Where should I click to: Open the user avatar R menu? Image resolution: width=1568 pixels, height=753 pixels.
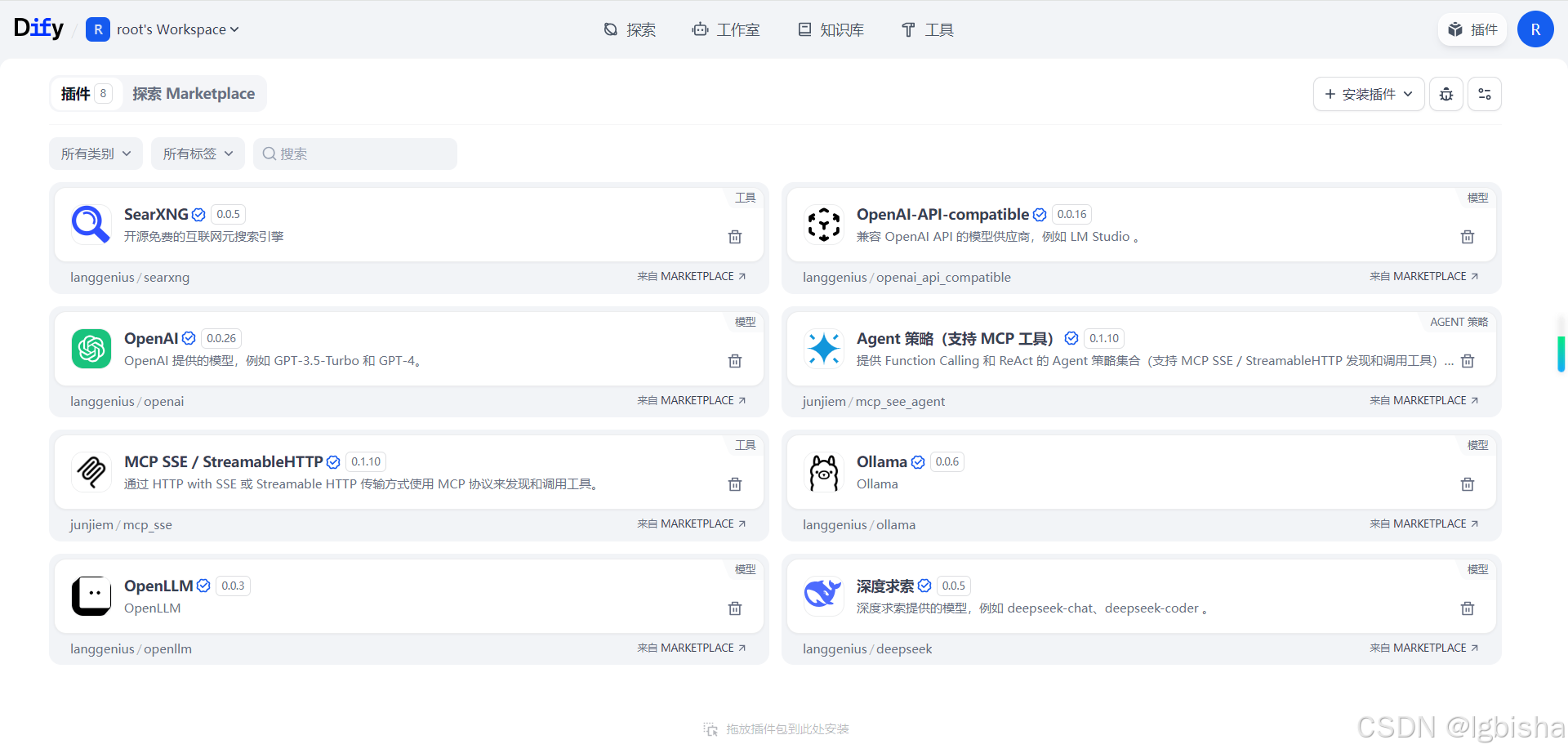coord(1535,29)
